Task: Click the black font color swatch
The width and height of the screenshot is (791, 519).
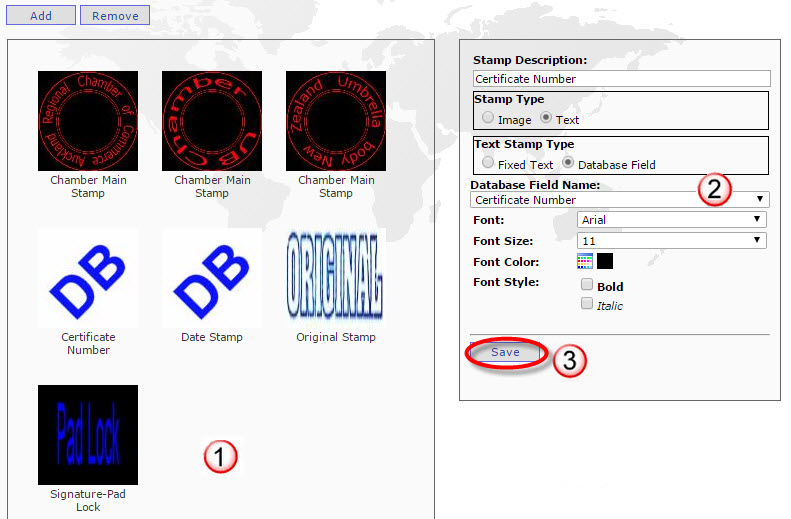Action: (605, 262)
